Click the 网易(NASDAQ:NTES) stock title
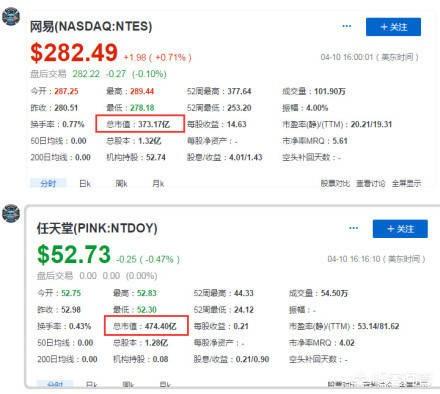 click(91, 26)
